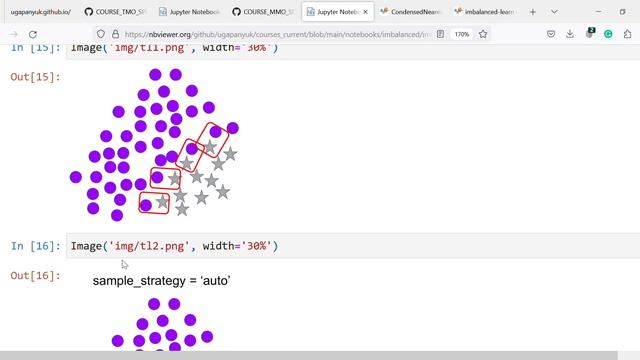Image resolution: width=640 pixels, height=360 pixels.
Task: Restore down the browser window
Action: tap(622, 12)
